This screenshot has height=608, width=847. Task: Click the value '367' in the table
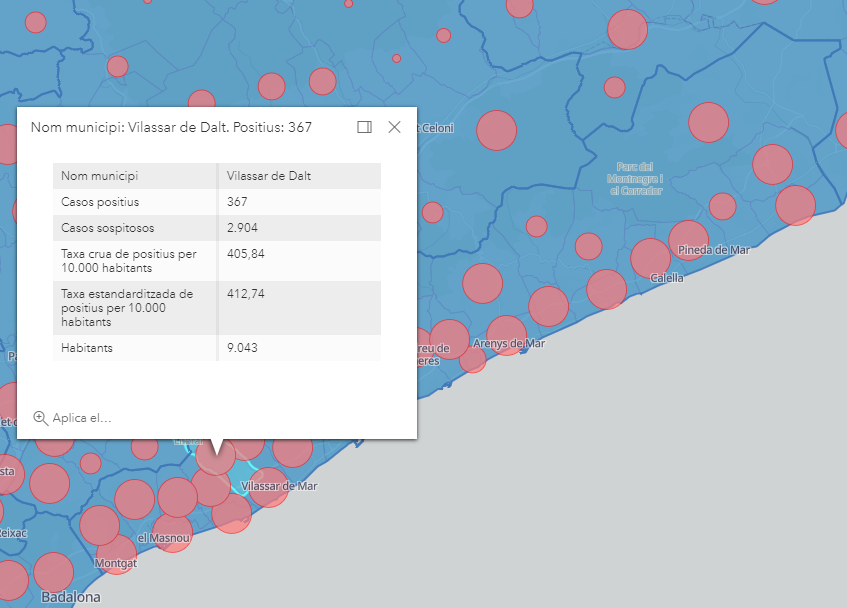(237, 202)
